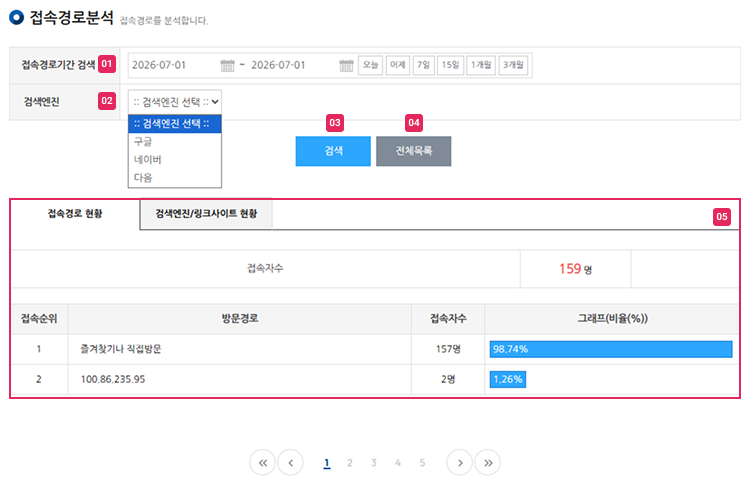Go to the previous page arrow
The image size is (750, 496).
point(290,463)
